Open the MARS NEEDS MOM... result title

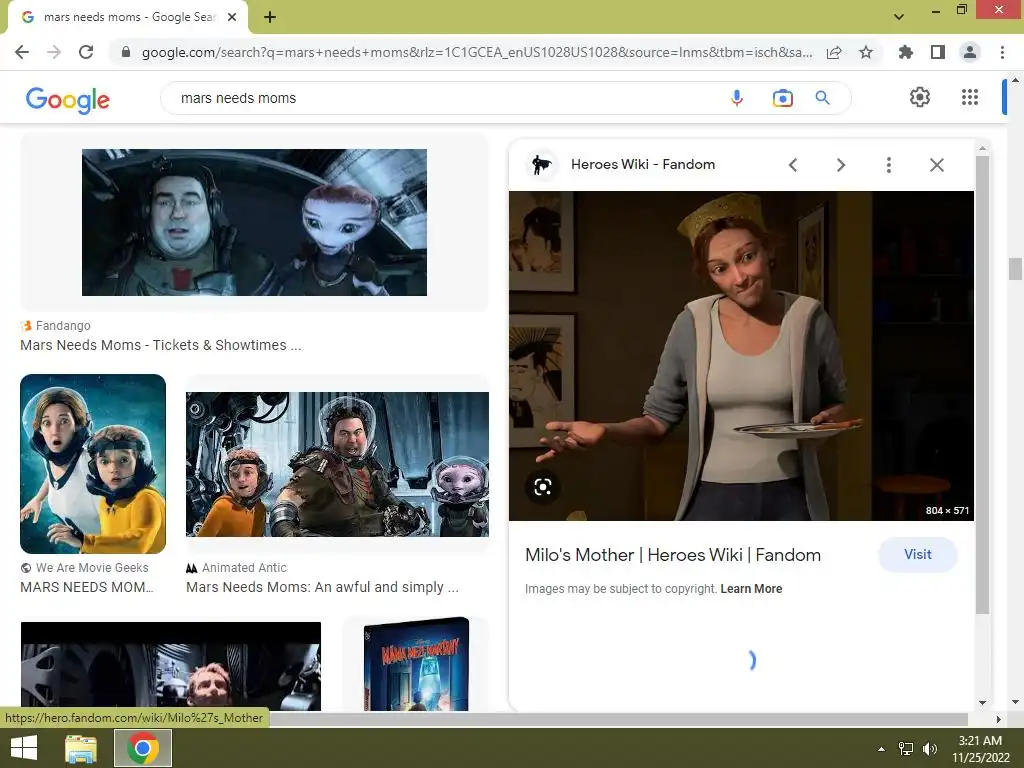coord(87,587)
